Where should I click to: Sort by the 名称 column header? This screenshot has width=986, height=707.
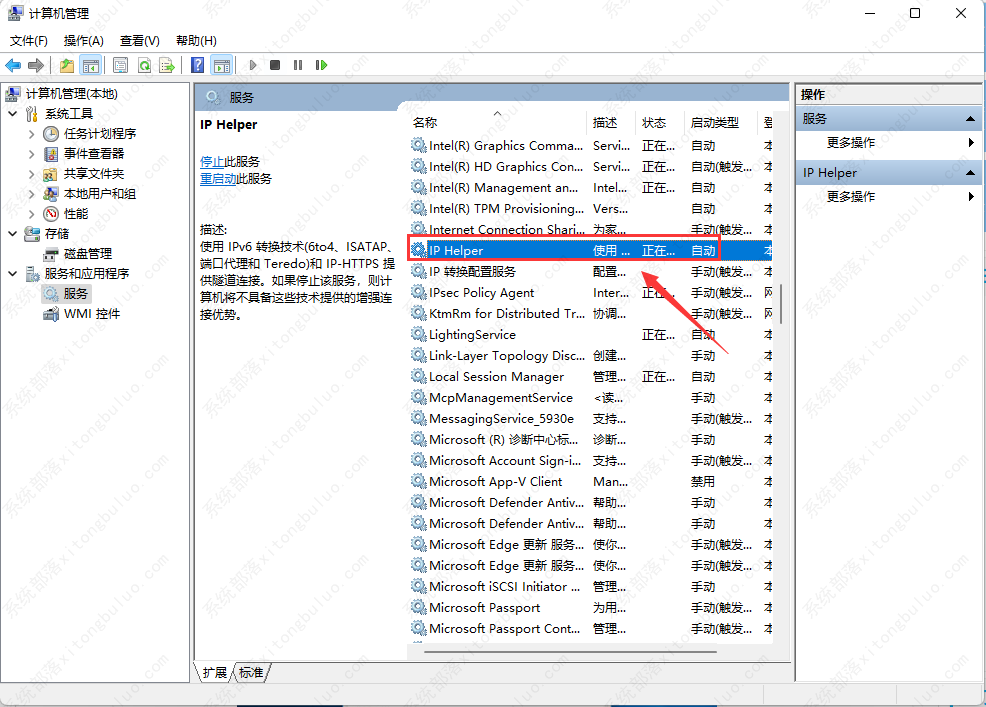coord(497,123)
